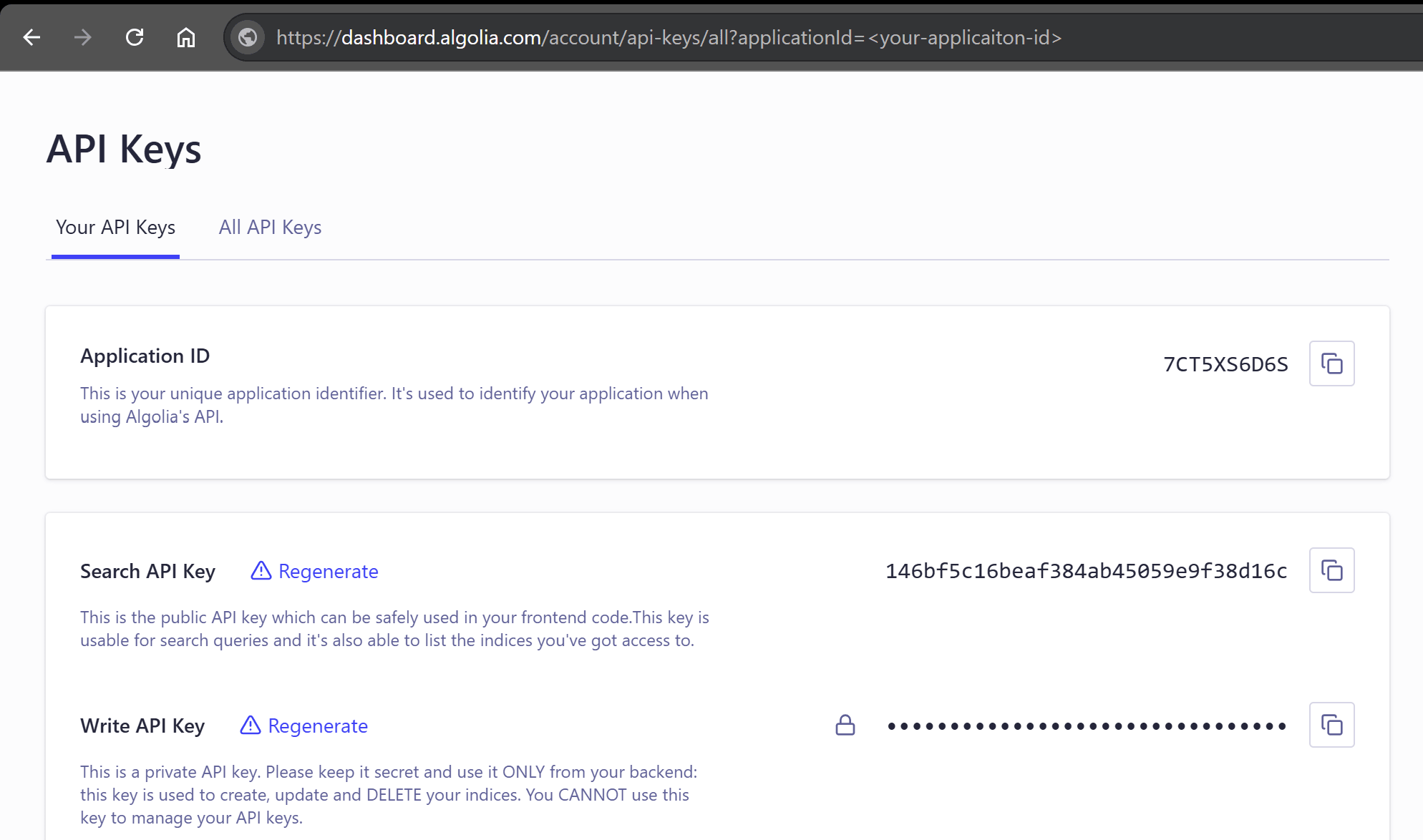Switch to the All API Keys tab

(x=270, y=227)
